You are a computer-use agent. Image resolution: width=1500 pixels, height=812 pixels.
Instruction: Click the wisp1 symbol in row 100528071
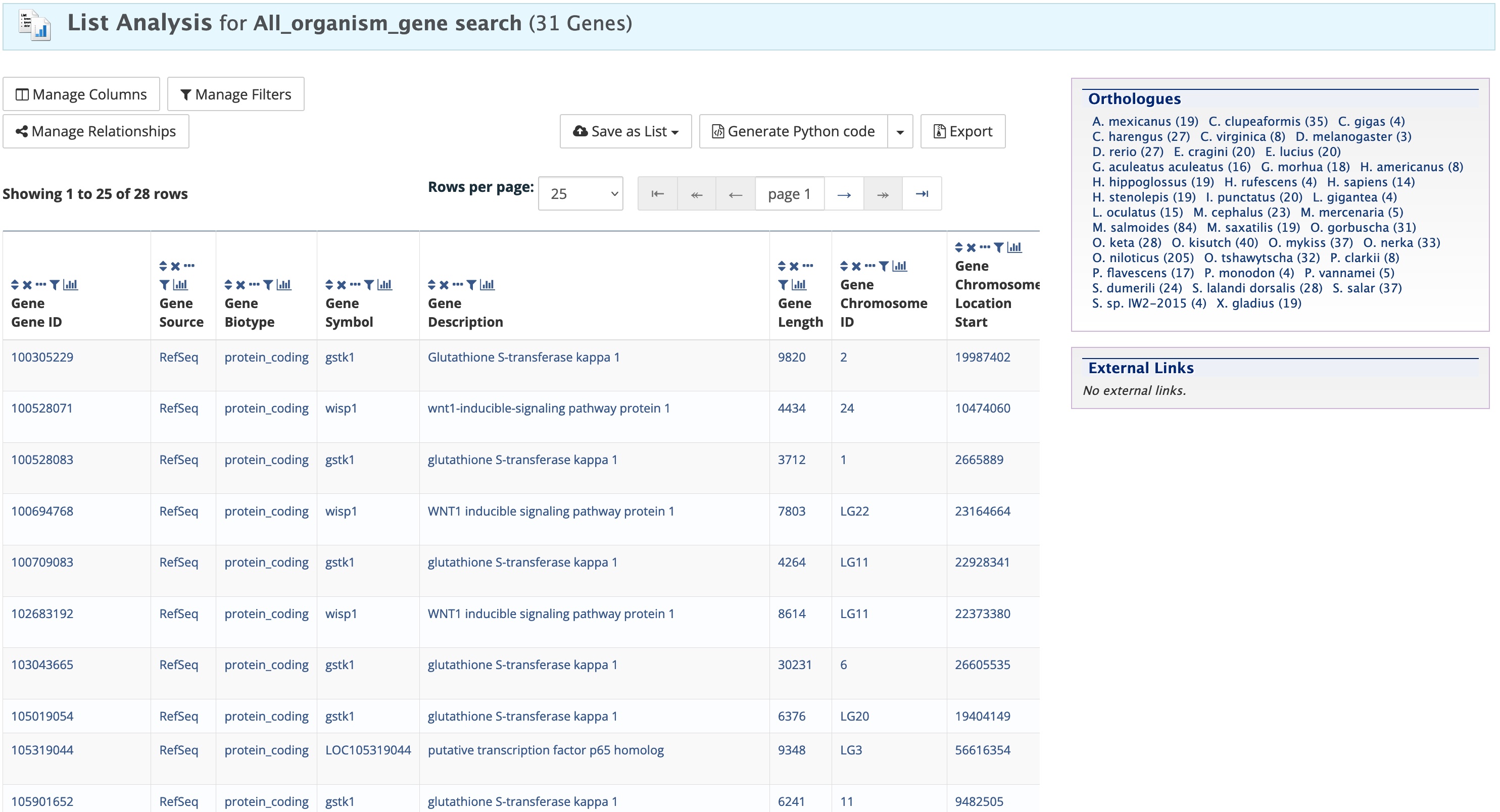pos(341,409)
